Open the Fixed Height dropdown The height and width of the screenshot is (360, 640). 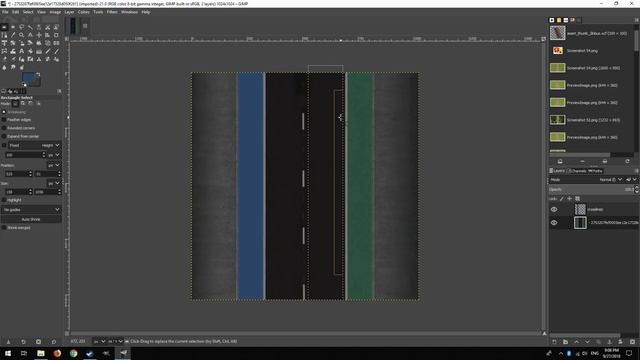[35, 145]
